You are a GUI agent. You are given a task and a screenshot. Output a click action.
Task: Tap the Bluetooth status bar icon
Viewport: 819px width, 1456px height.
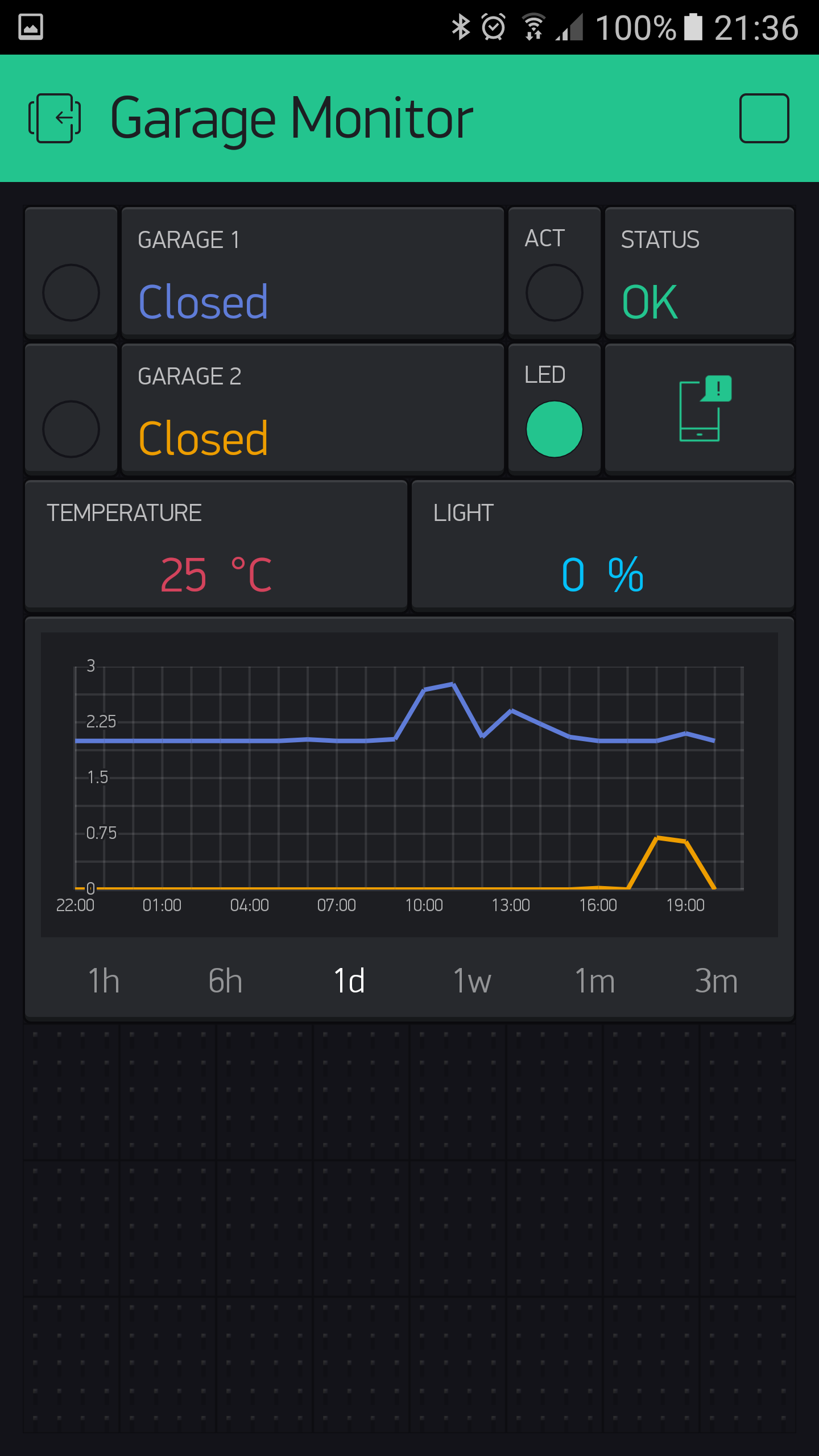pyautogui.click(x=460, y=27)
